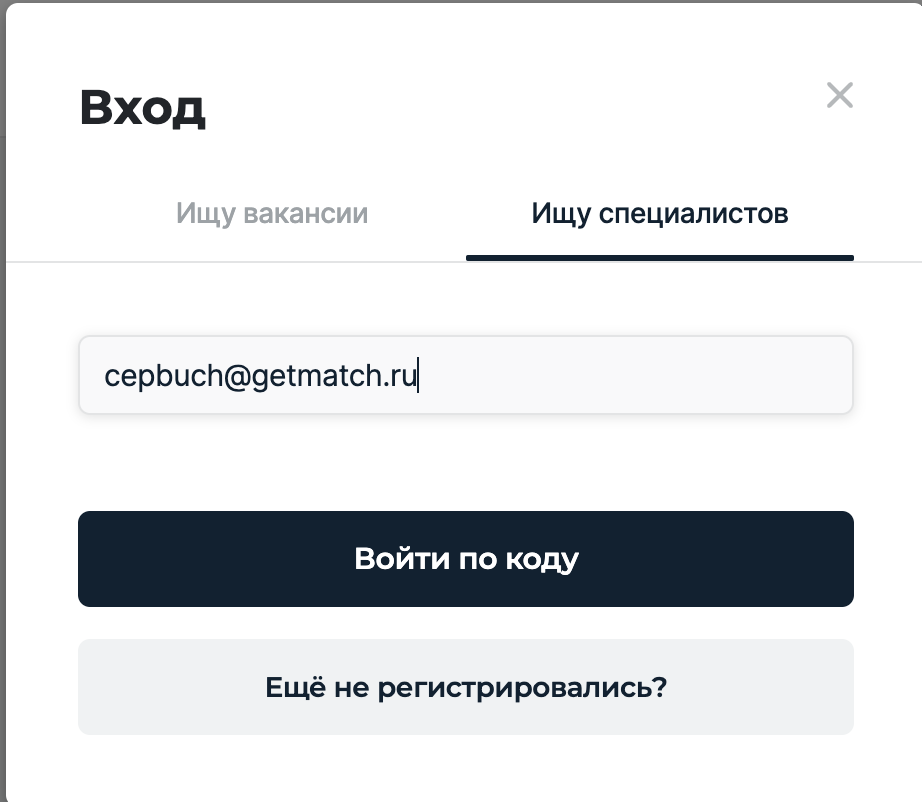Focus the field containing cepbuch@getmatch.ru
Image resolution: width=922 pixels, height=802 pixels.
[465, 375]
